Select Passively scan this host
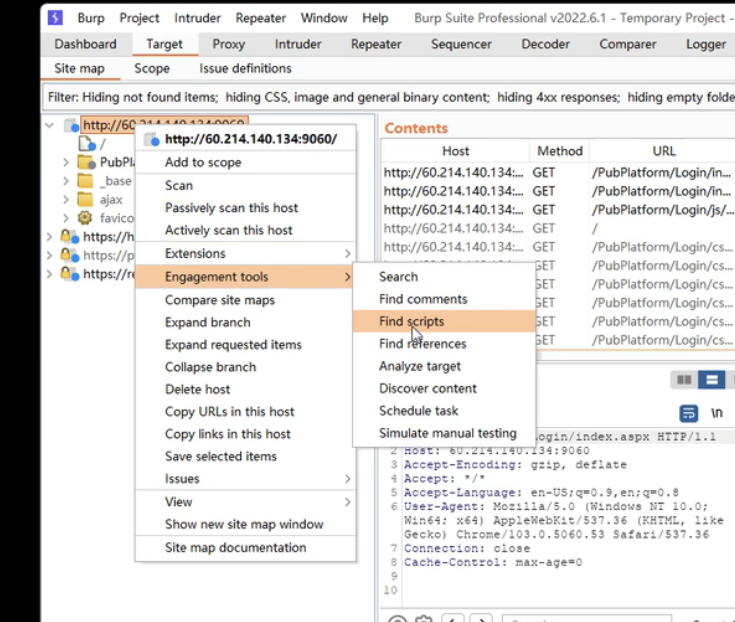The image size is (735, 622). pos(246,208)
